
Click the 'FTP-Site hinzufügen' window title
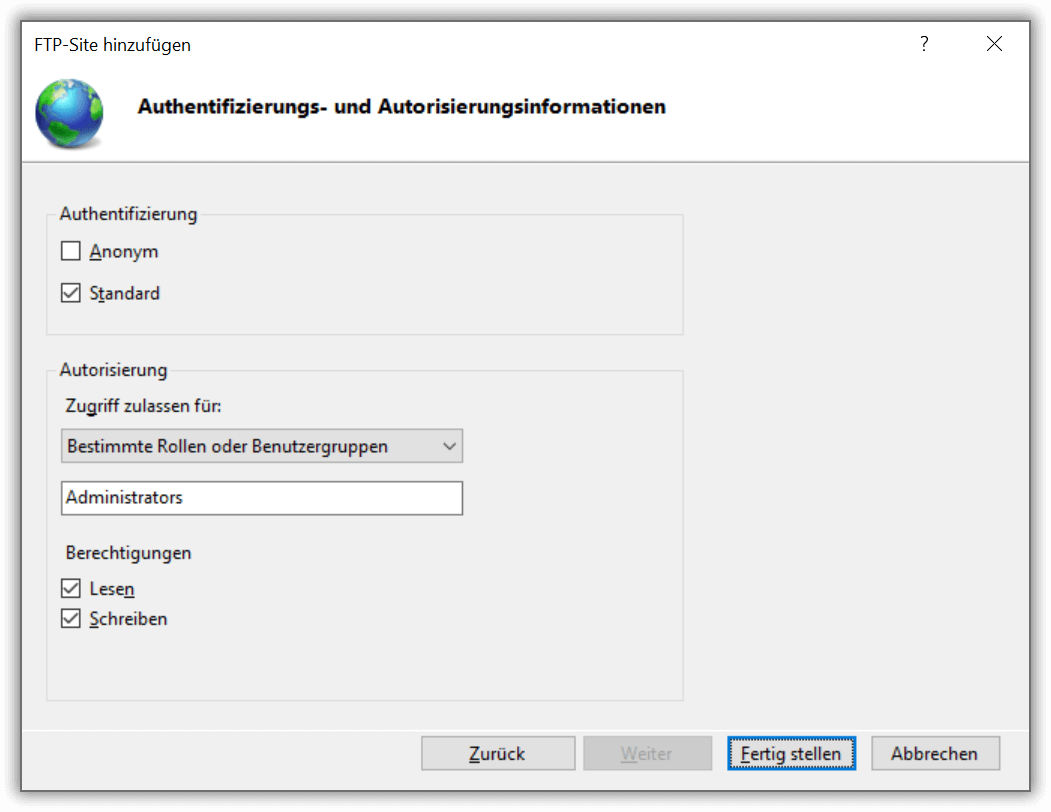click(x=113, y=45)
